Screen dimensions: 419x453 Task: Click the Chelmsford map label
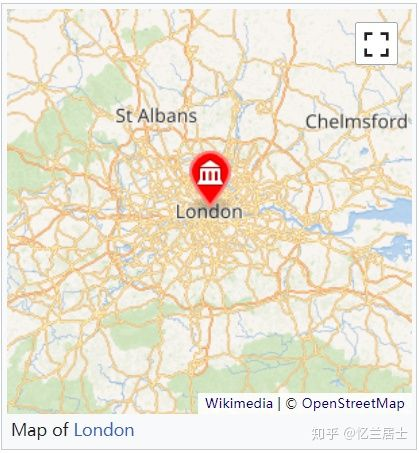coord(356,122)
